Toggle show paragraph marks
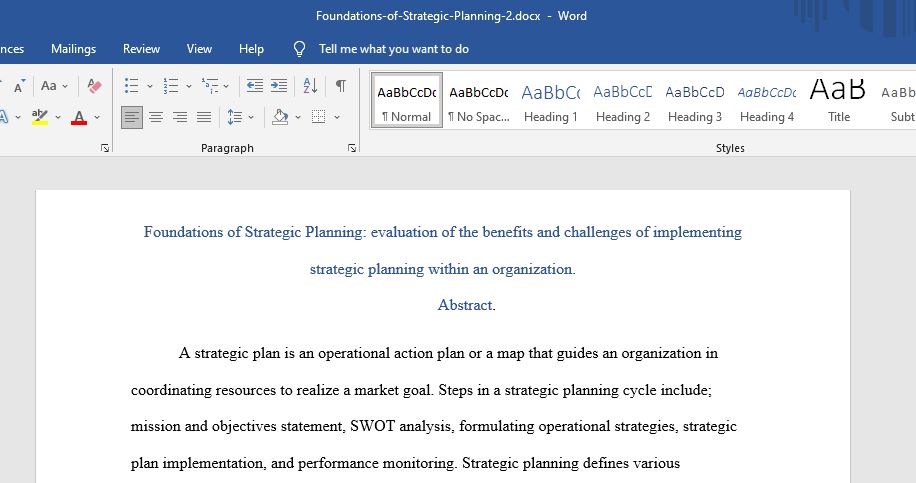This screenshot has height=483, width=916. pos(341,86)
